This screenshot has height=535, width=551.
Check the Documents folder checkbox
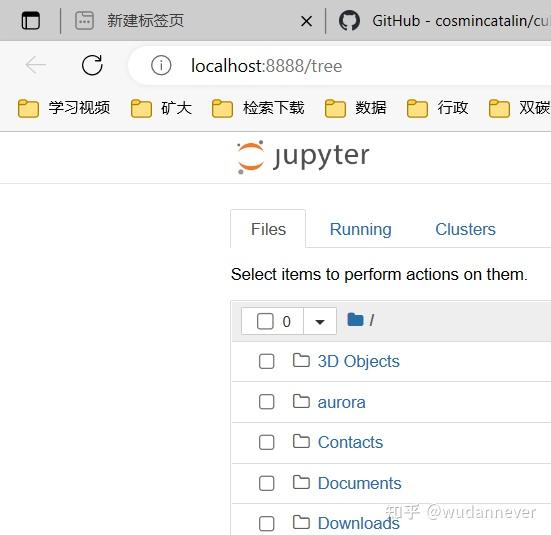pos(266,483)
